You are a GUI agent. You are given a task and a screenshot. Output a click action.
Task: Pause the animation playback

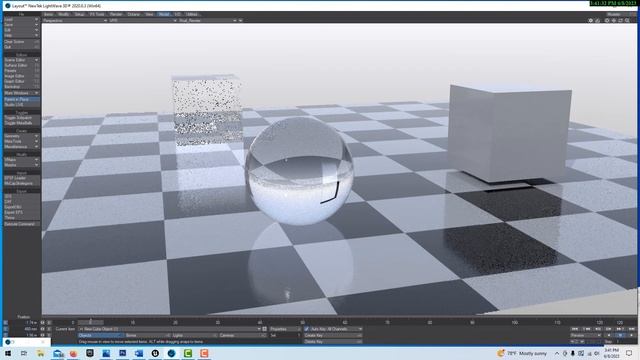click(620, 335)
